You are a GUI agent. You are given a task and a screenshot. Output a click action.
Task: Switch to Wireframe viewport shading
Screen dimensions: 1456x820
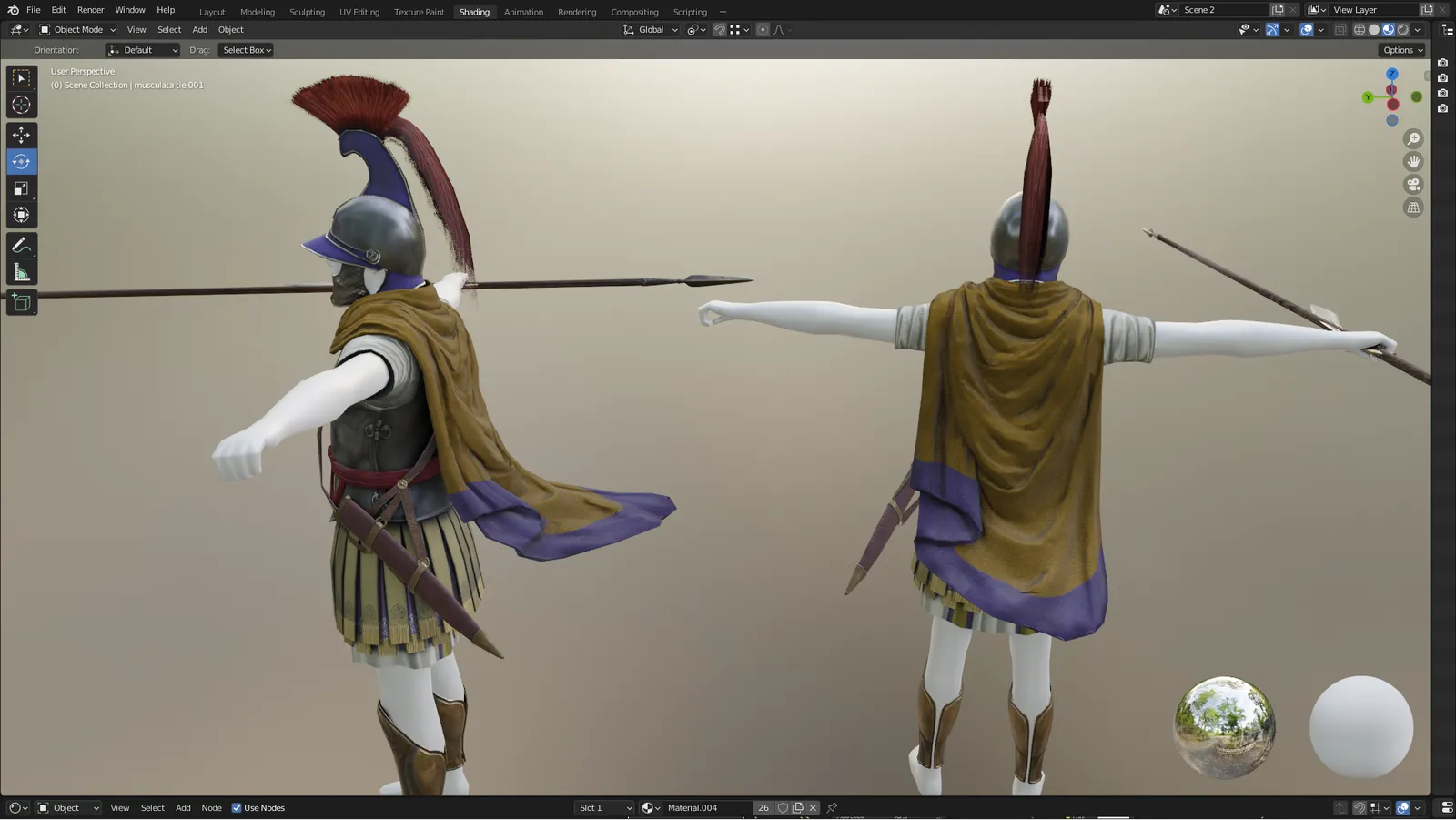coord(1360,30)
